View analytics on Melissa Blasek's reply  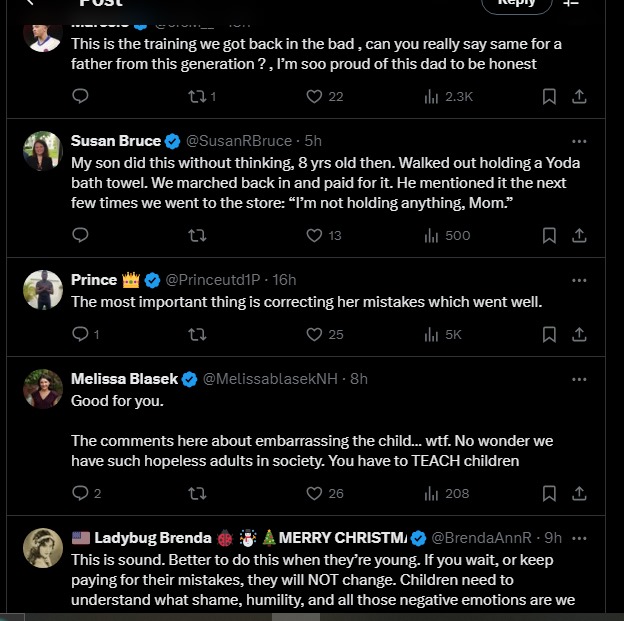coord(432,493)
